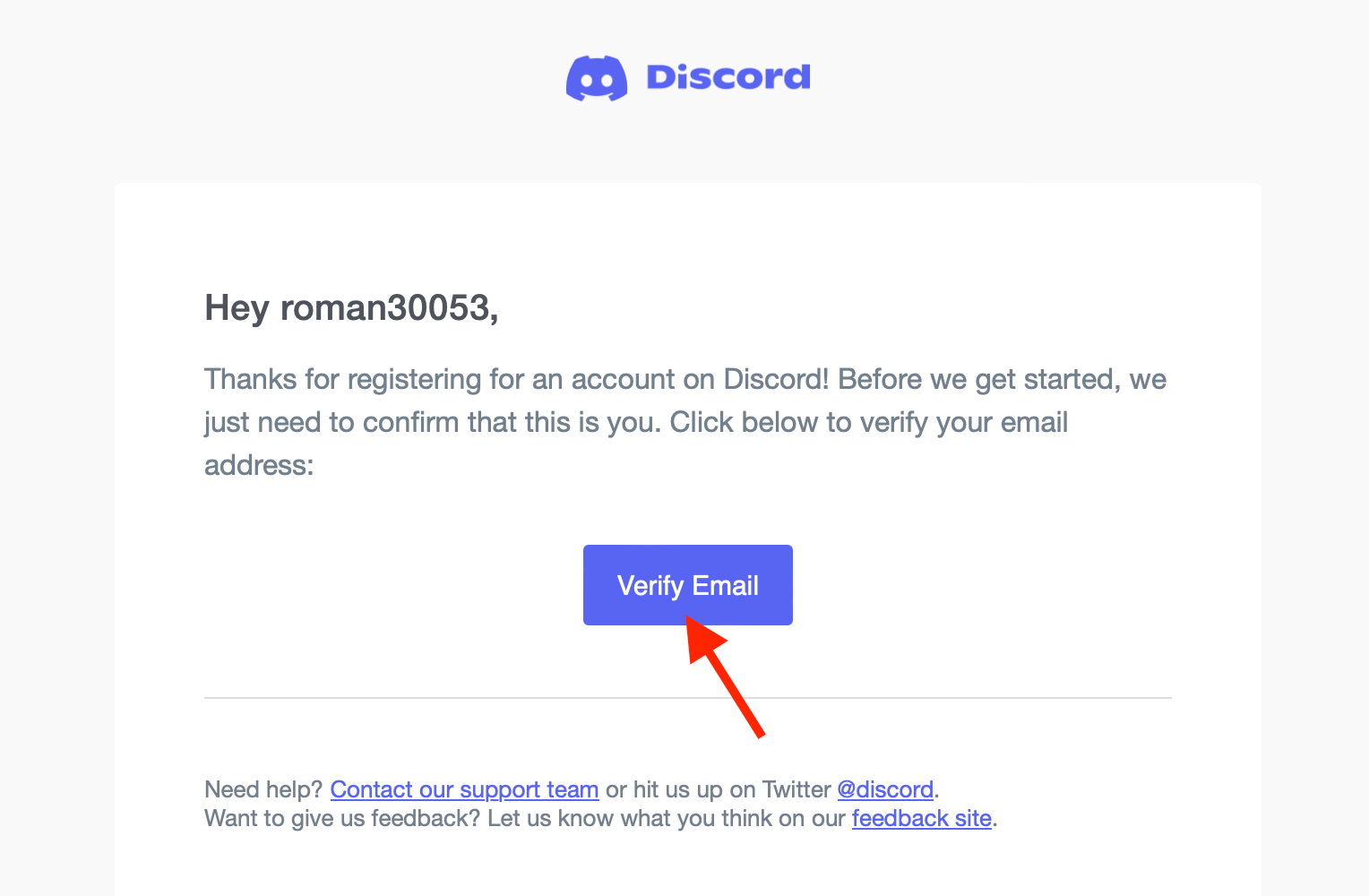This screenshot has height=896, width=1369.
Task: Open the Contact our support team link
Action: 464,789
